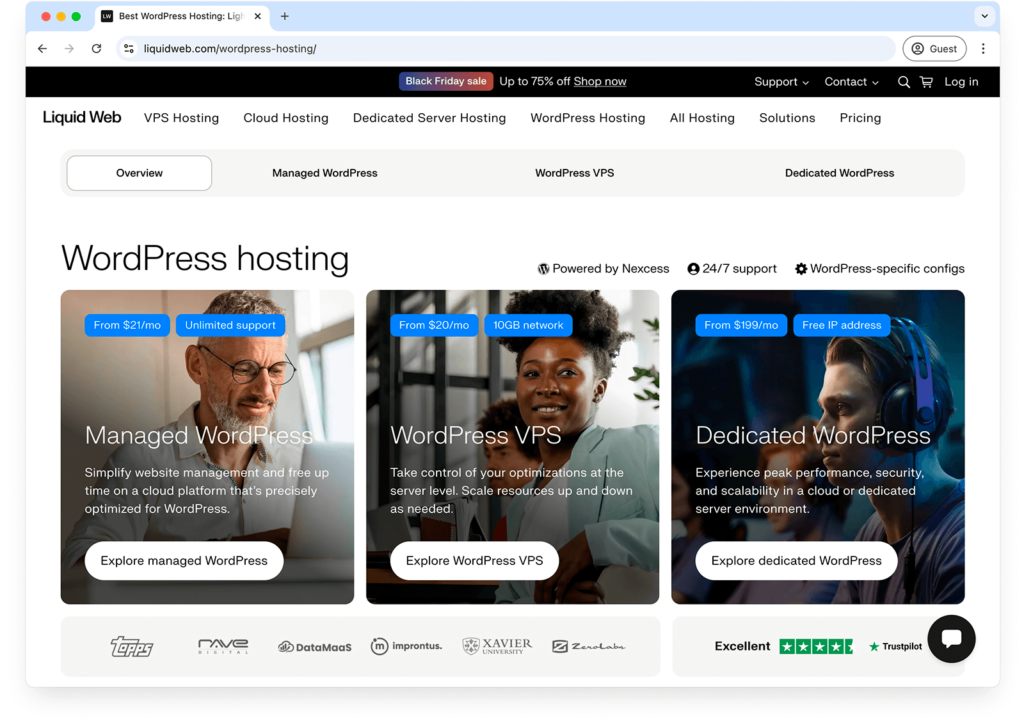Click the browser back arrow
This screenshot has width=1024, height=721.
[42, 48]
